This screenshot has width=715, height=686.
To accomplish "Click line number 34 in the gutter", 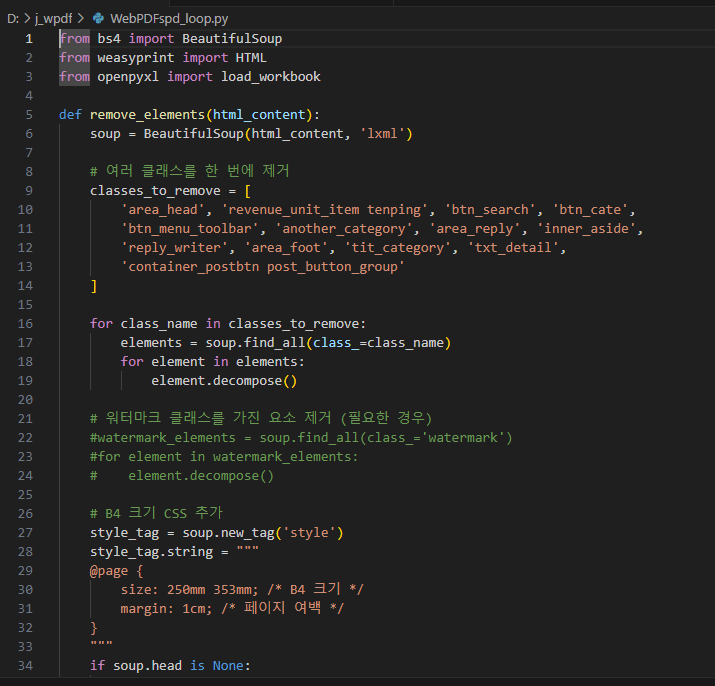I will (25, 666).
